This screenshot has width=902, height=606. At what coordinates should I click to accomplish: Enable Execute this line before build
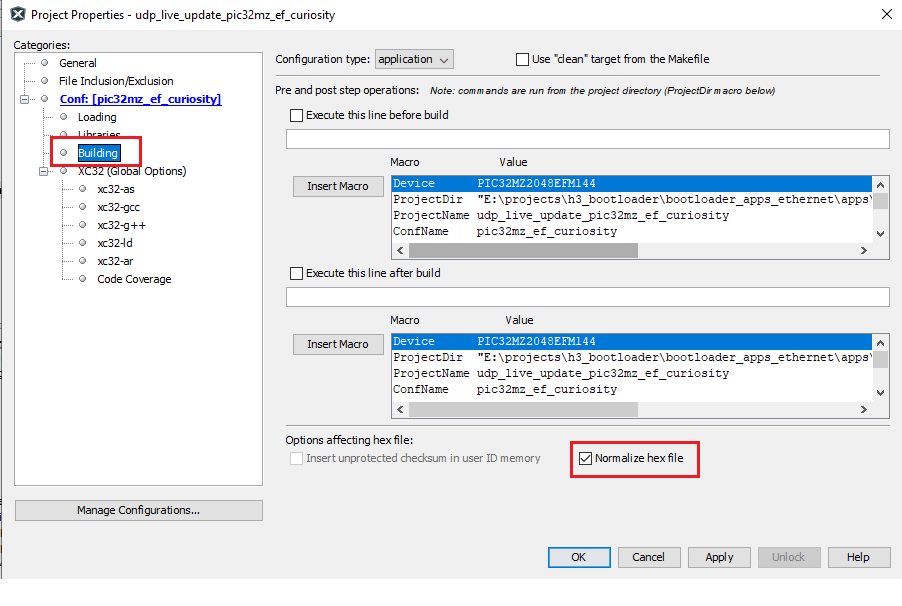[x=296, y=115]
